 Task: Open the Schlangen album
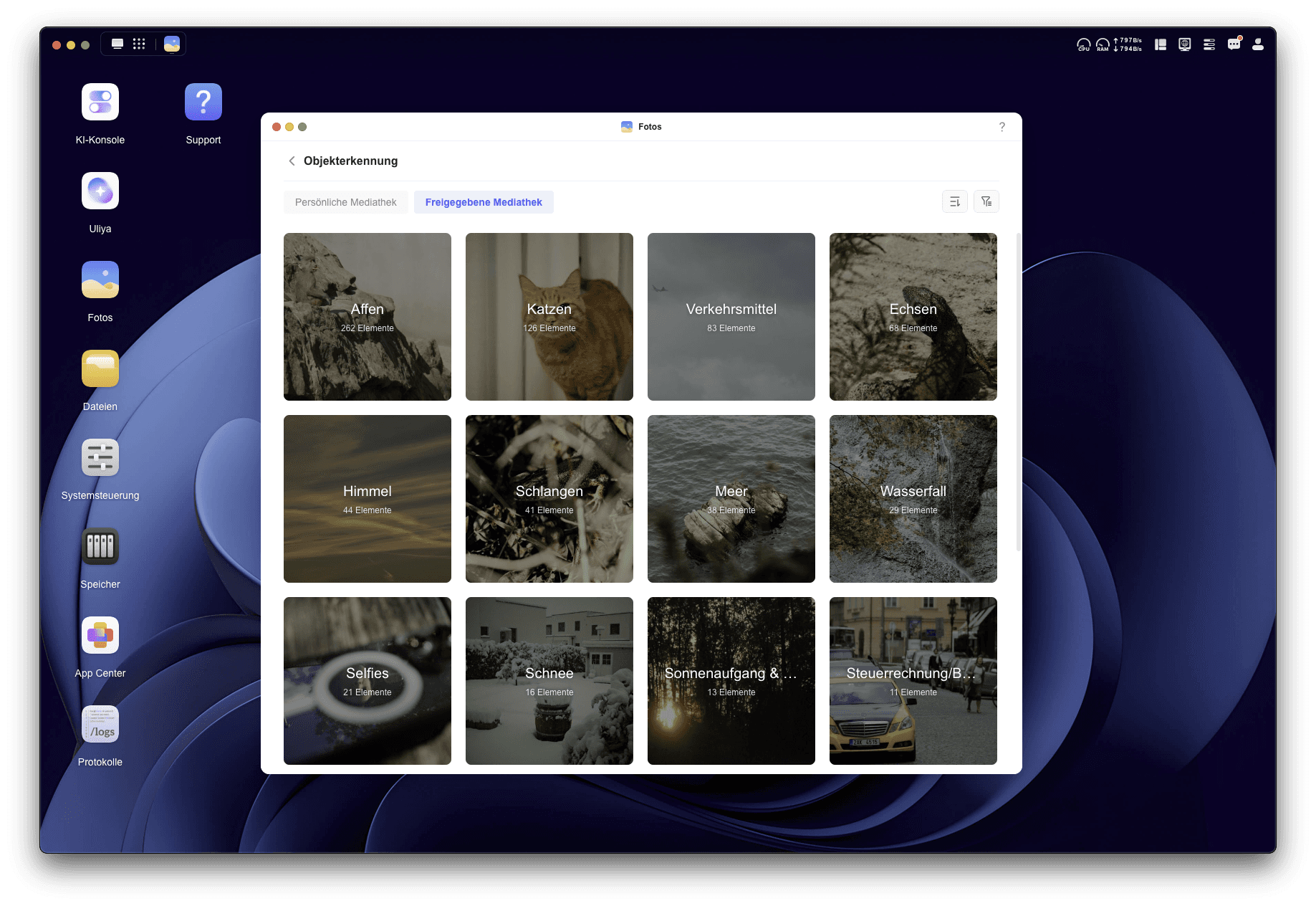click(x=549, y=499)
